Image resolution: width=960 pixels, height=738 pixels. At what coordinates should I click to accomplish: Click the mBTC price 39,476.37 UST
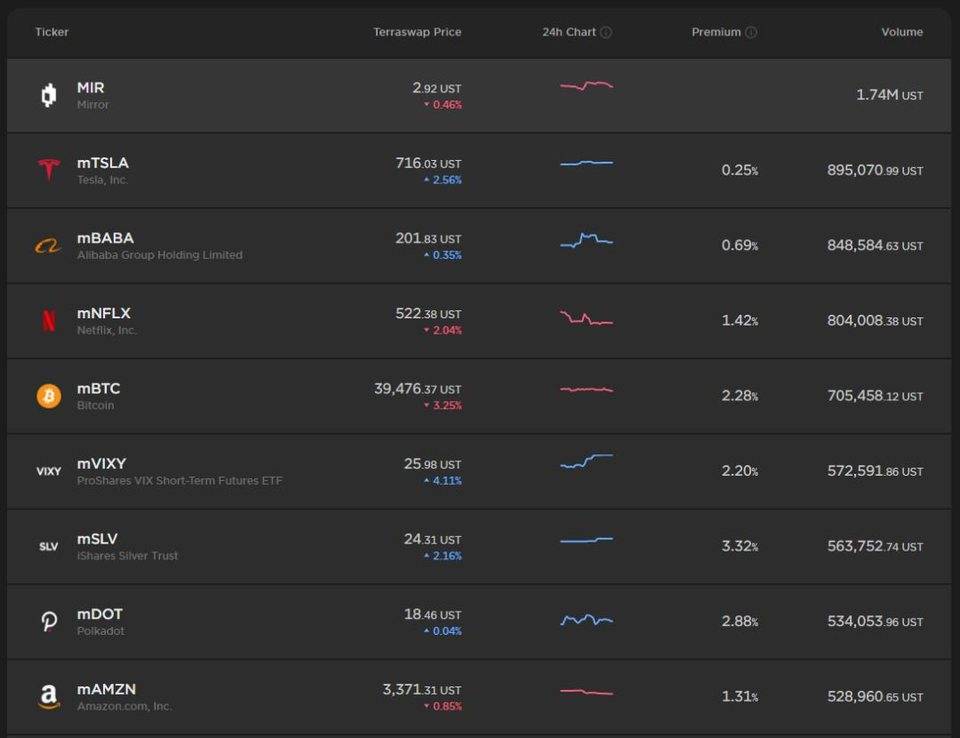(x=418, y=388)
